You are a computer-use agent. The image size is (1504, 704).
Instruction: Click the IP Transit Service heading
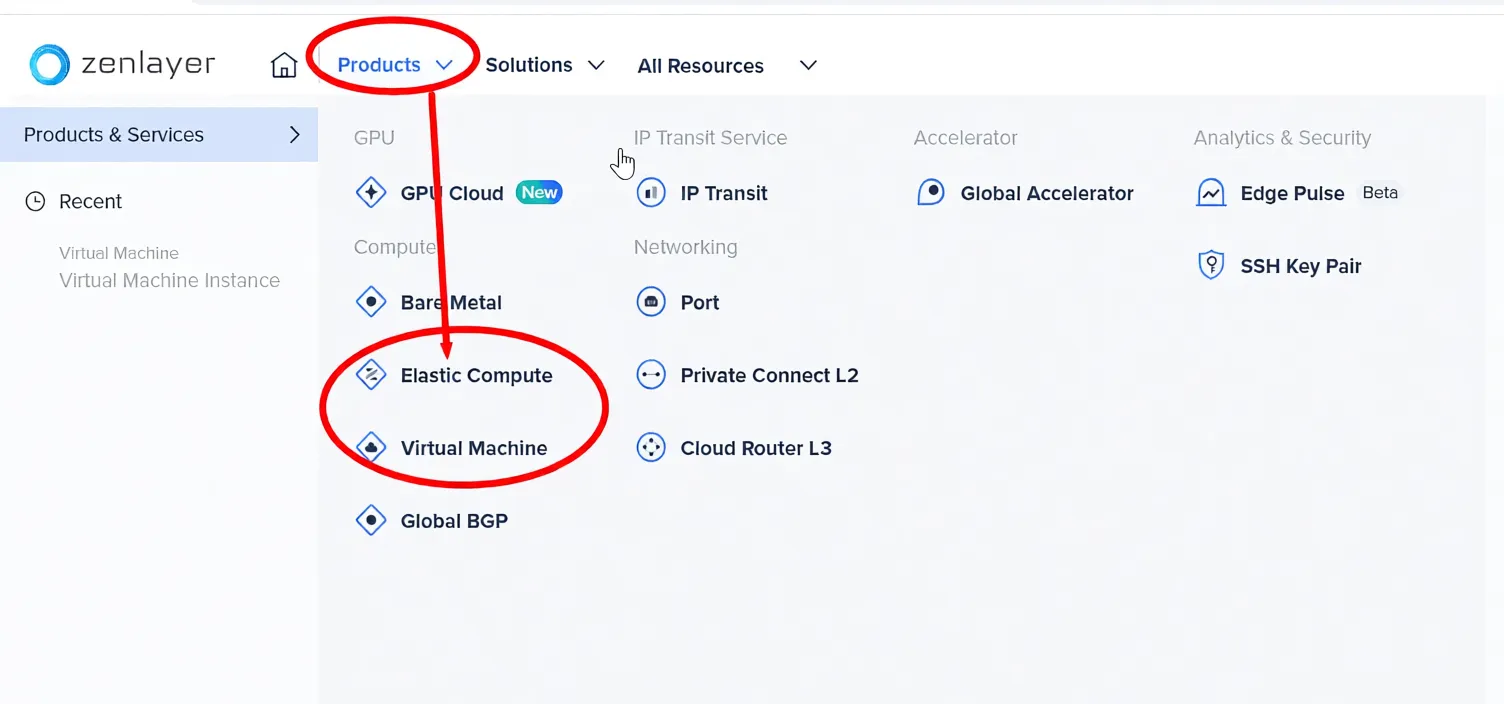pyautogui.click(x=710, y=138)
